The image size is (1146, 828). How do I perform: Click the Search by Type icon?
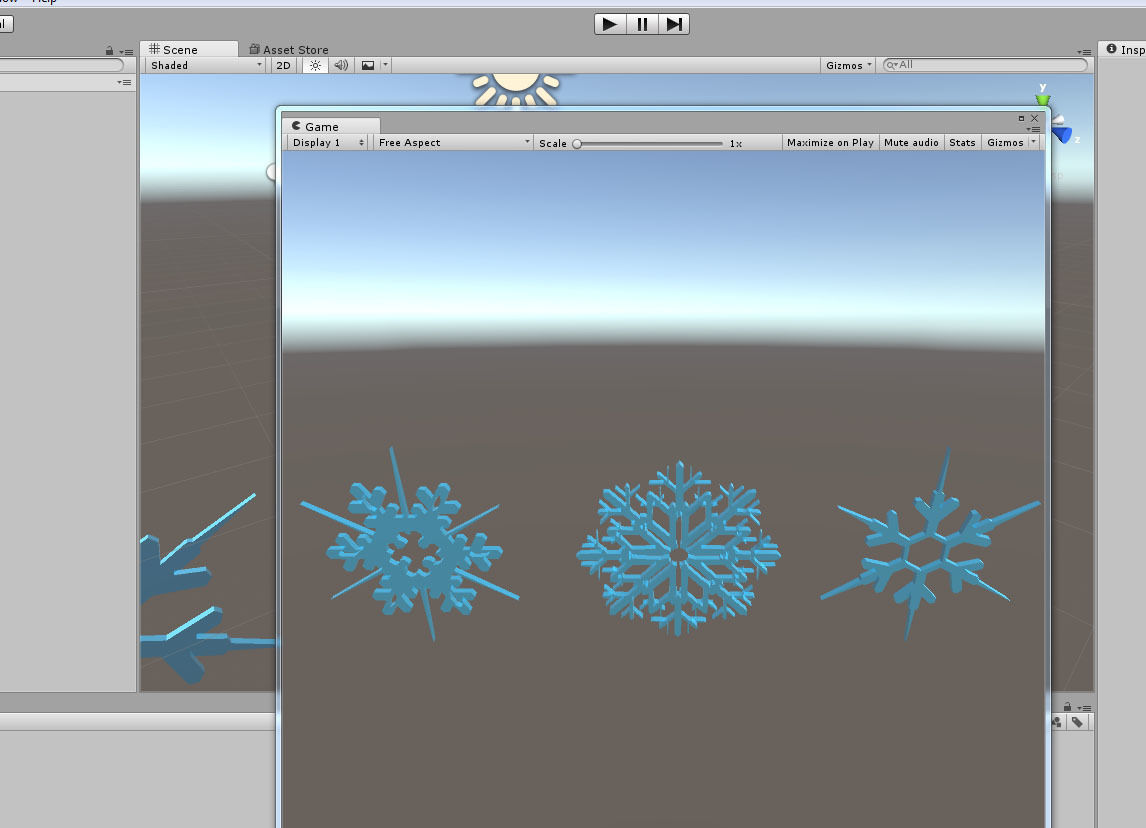pos(1057,722)
